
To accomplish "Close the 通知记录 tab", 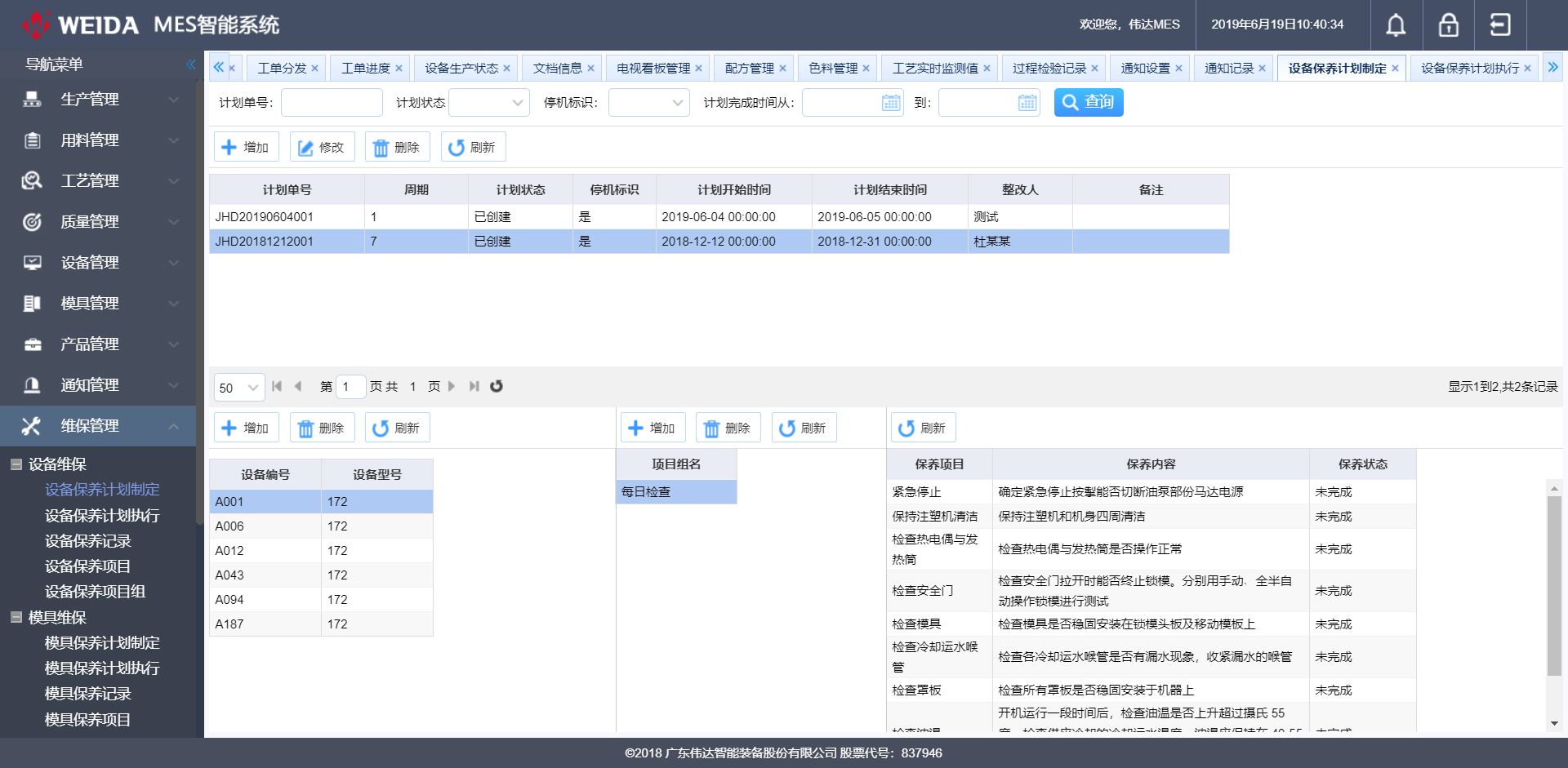I will 1262,69.
